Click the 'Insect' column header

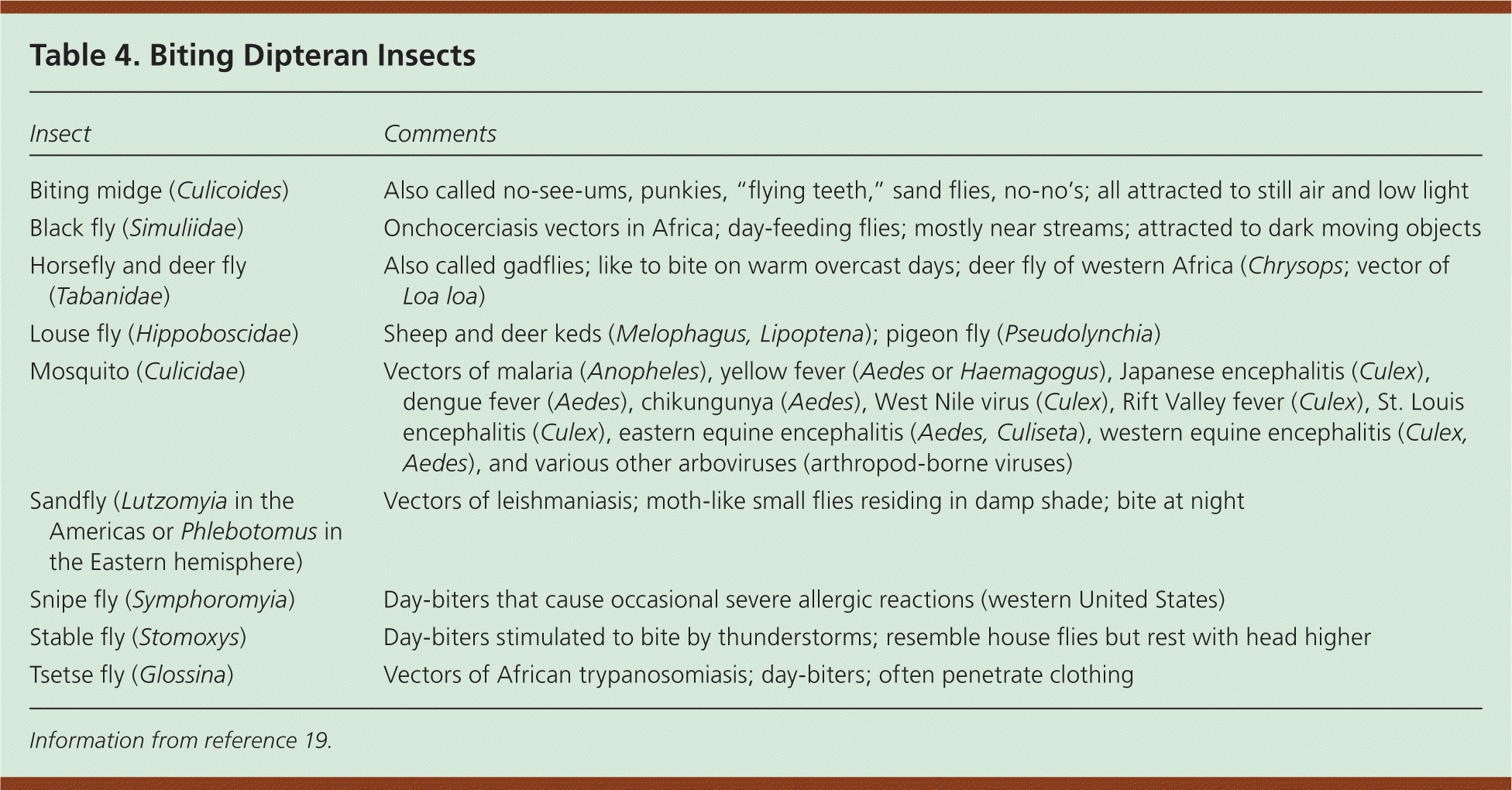60,134
